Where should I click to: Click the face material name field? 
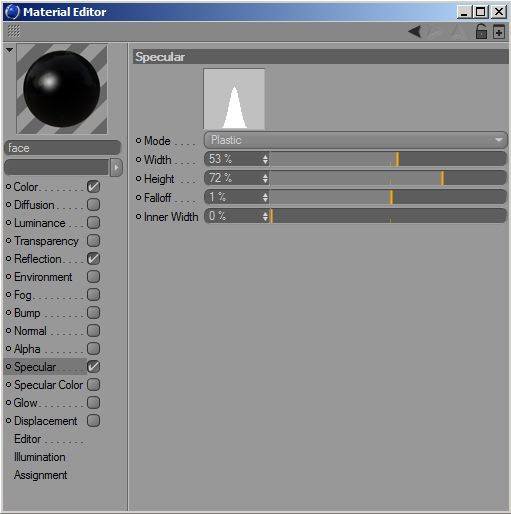pyautogui.click(x=63, y=148)
